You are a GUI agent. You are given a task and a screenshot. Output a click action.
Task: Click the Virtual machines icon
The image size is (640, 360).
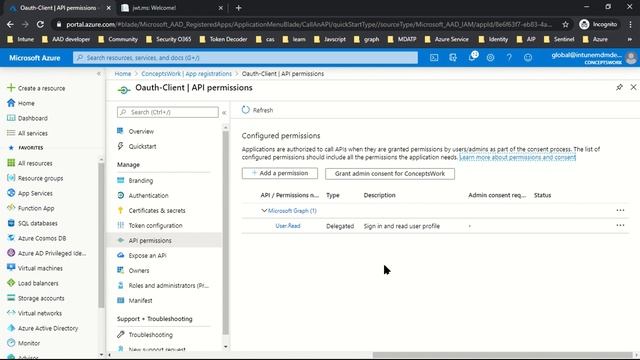[x=11, y=268]
